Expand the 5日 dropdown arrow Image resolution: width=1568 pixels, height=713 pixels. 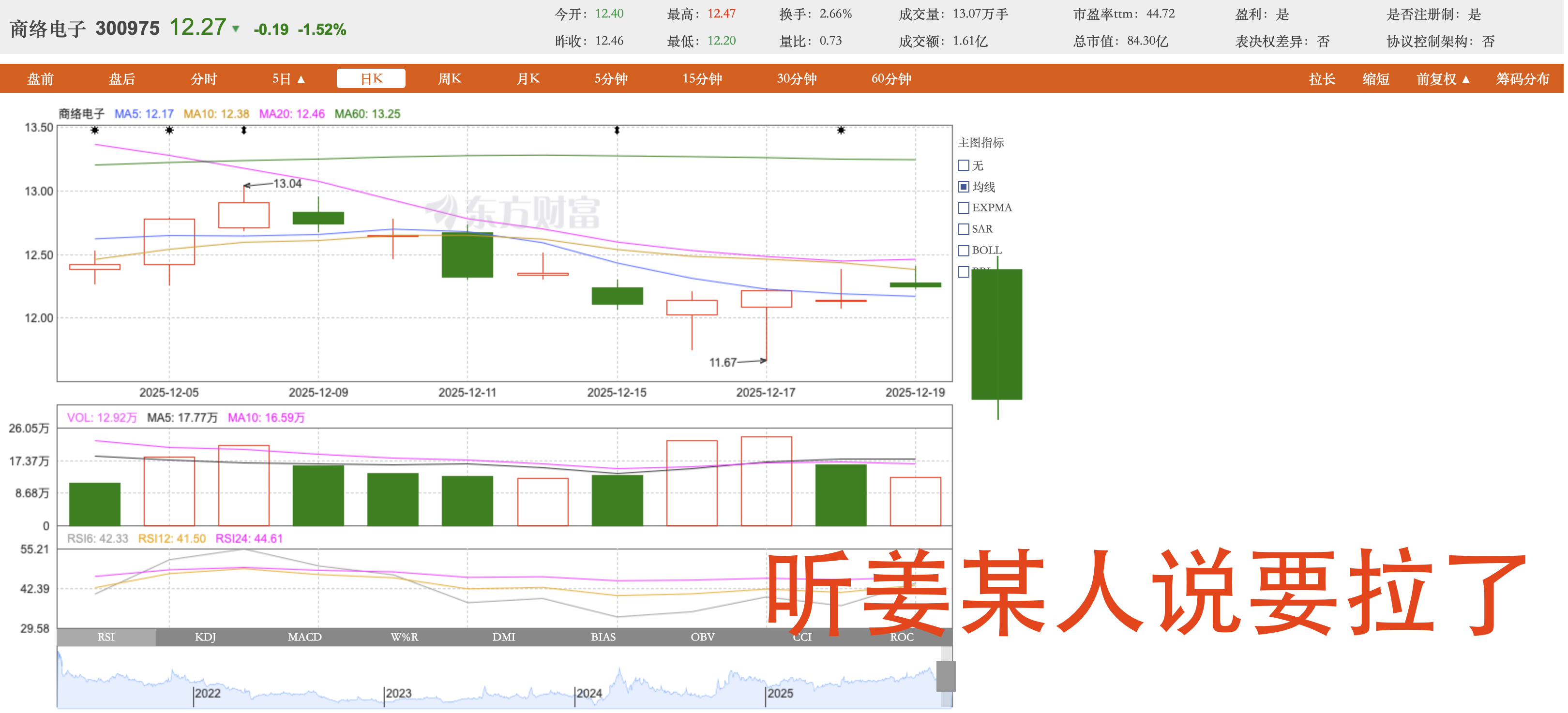pyautogui.click(x=301, y=79)
